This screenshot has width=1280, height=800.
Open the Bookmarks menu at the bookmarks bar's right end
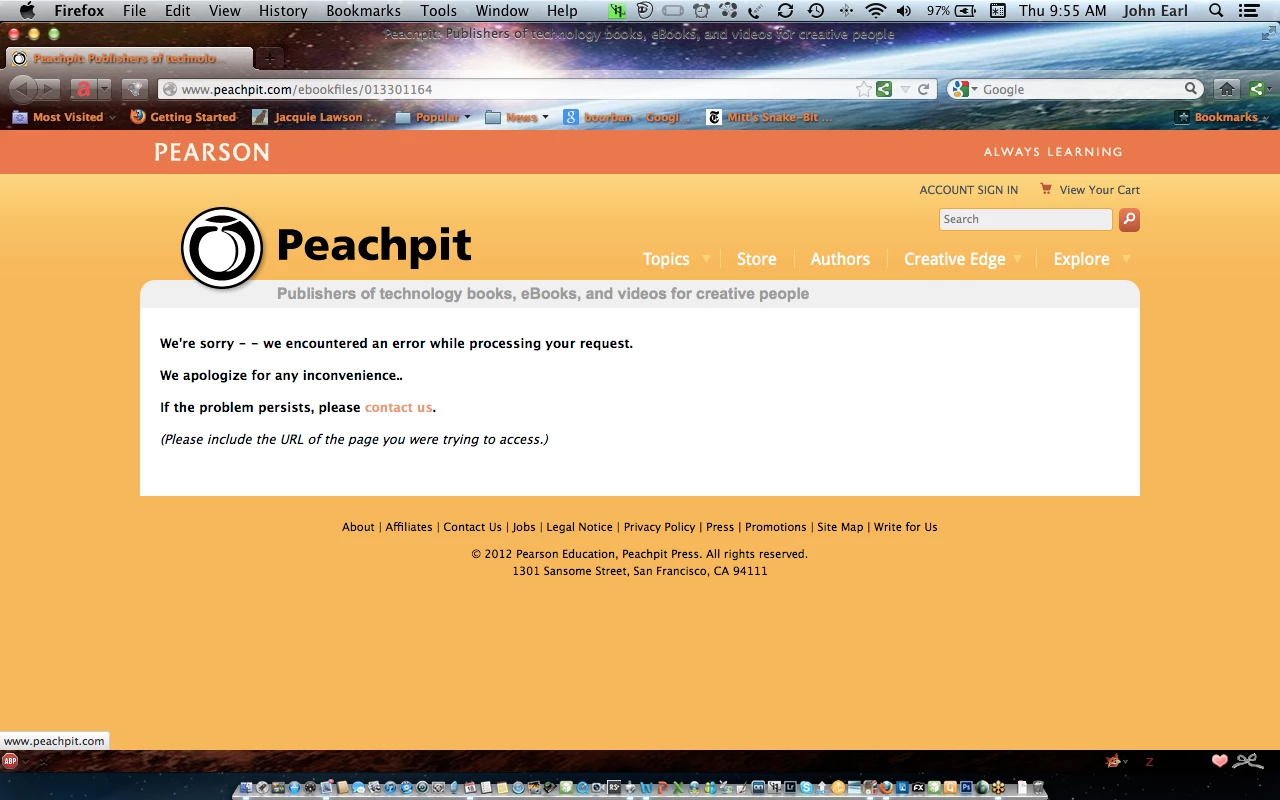(1222, 117)
